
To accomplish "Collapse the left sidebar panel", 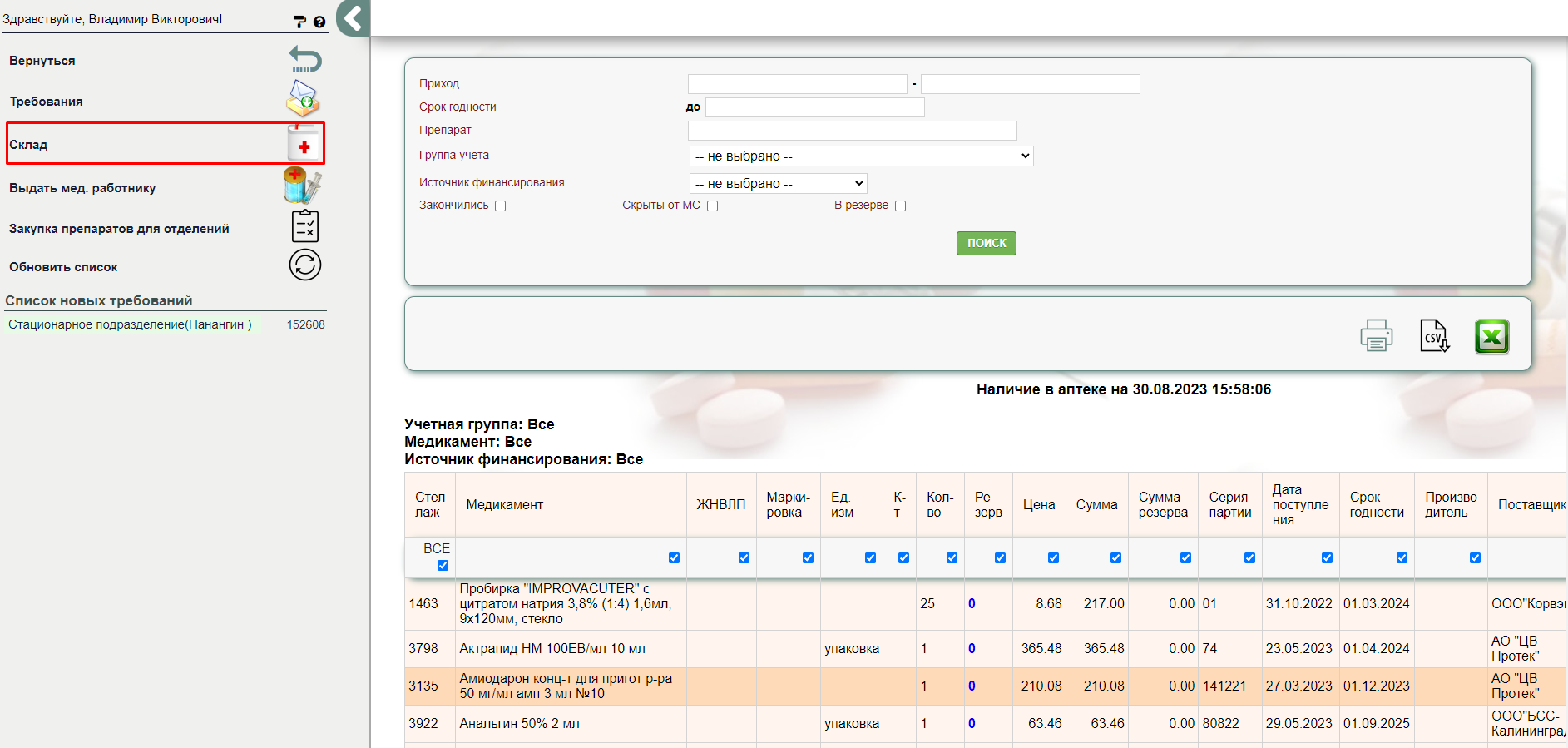I will pyautogui.click(x=354, y=17).
